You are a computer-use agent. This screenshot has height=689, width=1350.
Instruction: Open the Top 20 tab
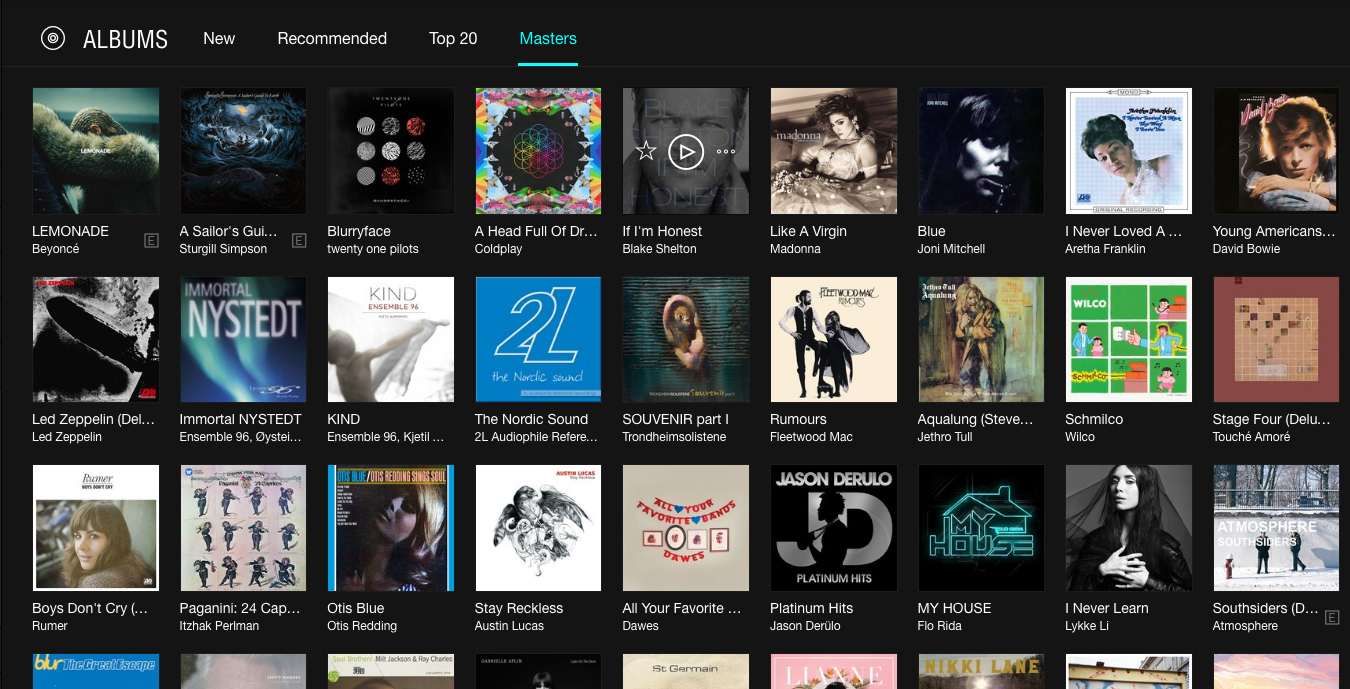point(453,38)
